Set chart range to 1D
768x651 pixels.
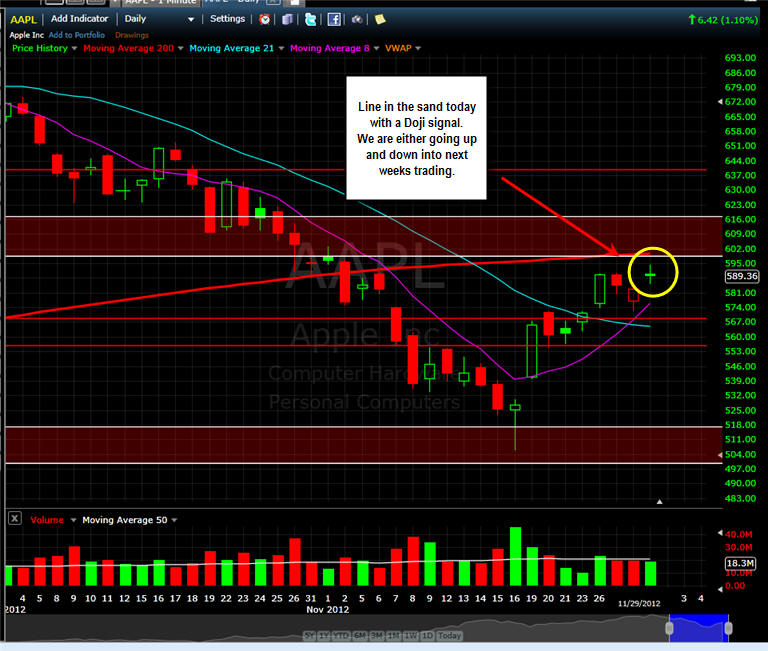427,635
